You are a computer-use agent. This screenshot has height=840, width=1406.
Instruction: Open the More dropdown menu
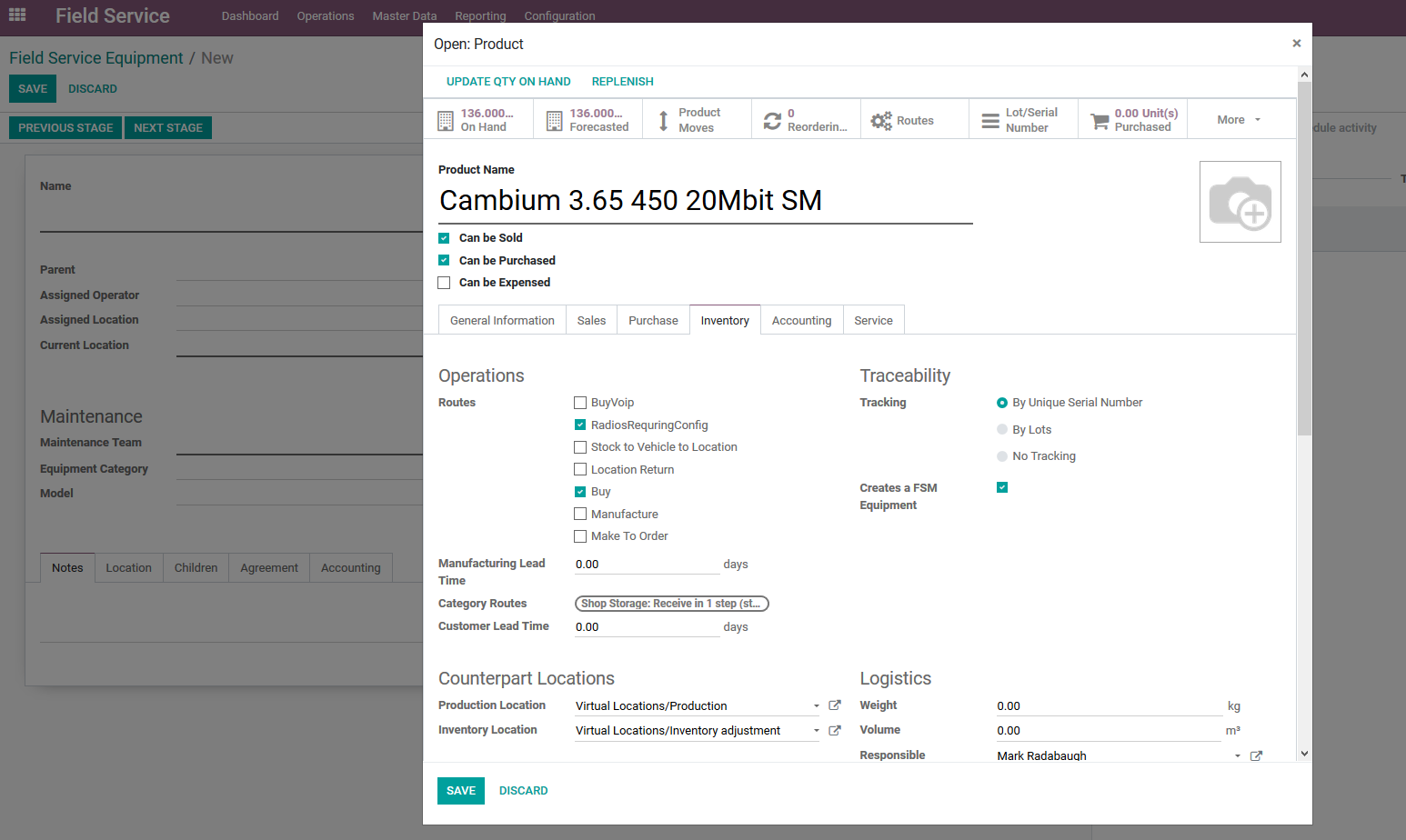point(1237,119)
